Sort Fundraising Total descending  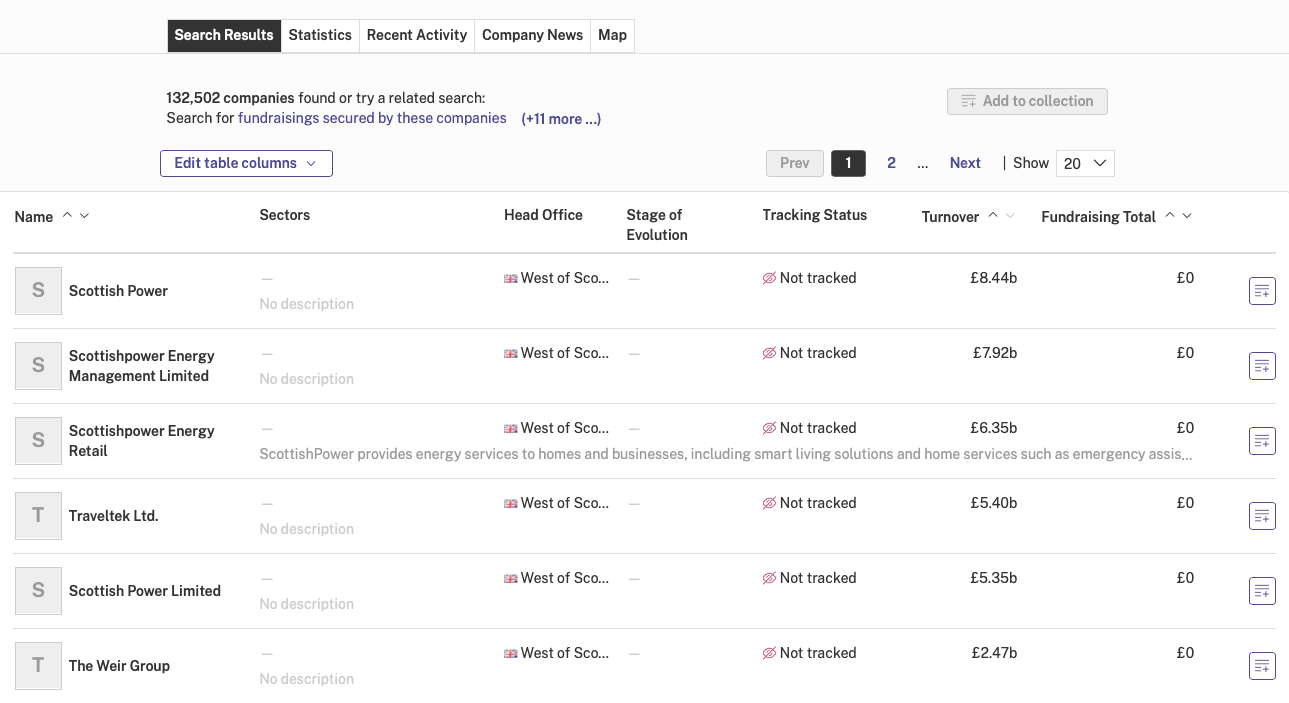click(x=1187, y=216)
